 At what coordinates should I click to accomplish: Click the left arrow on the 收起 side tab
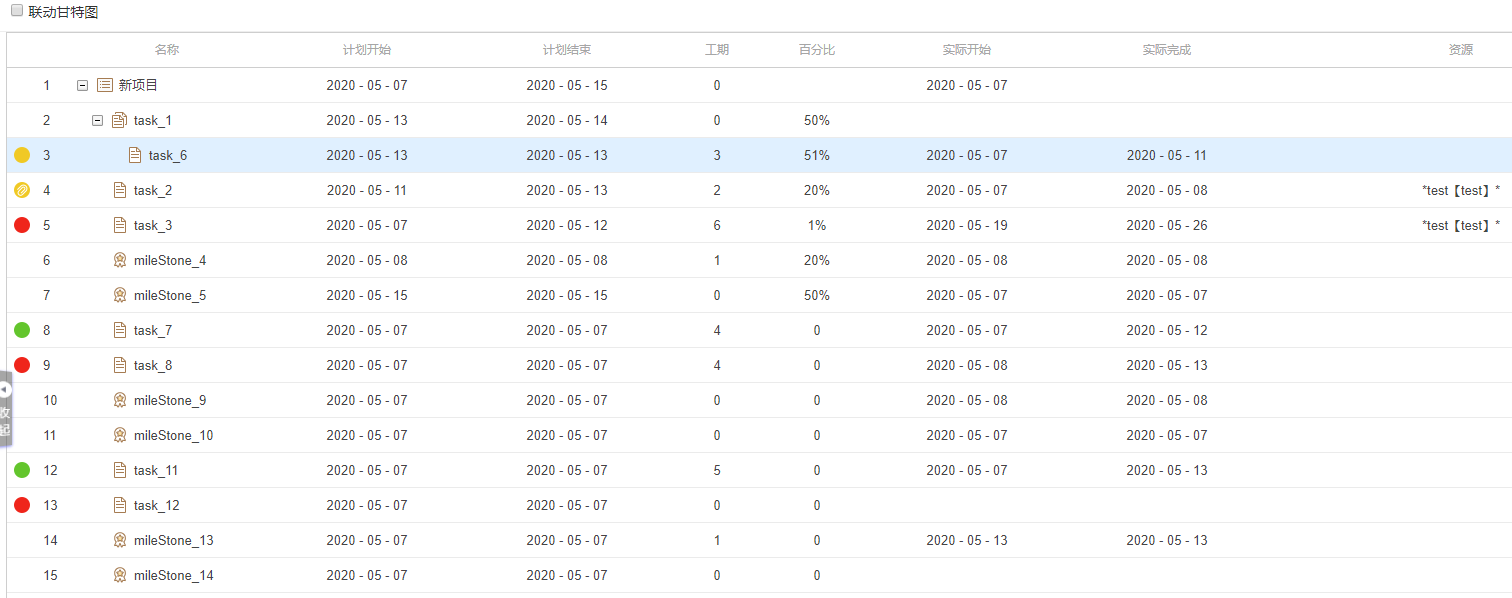[6, 388]
